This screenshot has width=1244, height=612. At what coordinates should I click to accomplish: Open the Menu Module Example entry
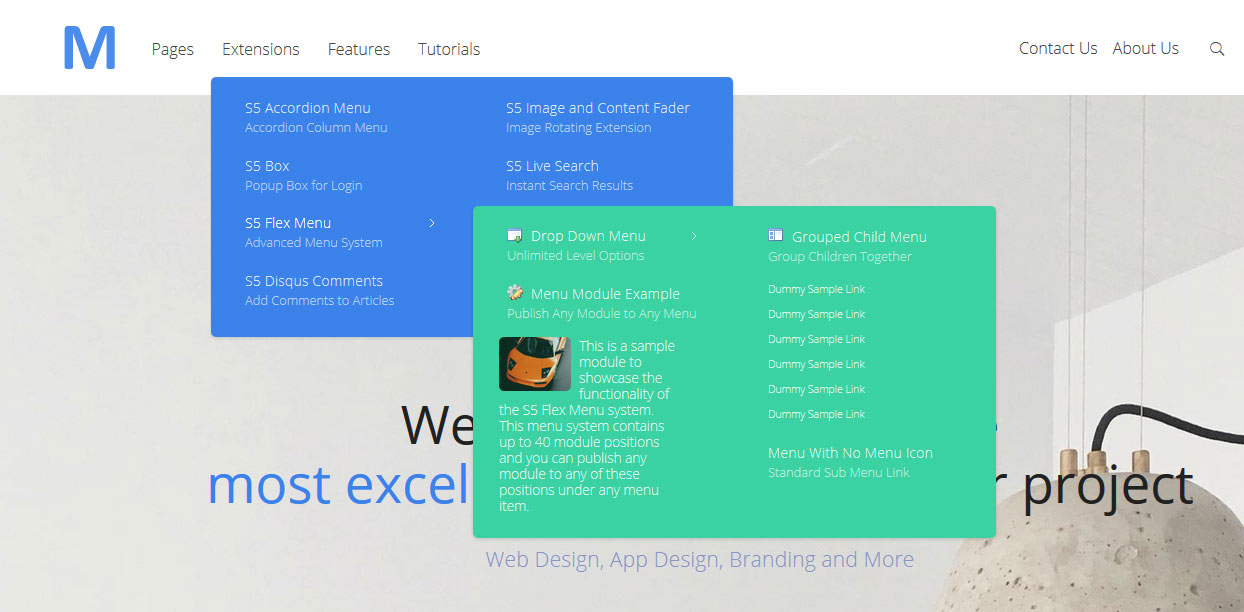pyautogui.click(x=605, y=294)
